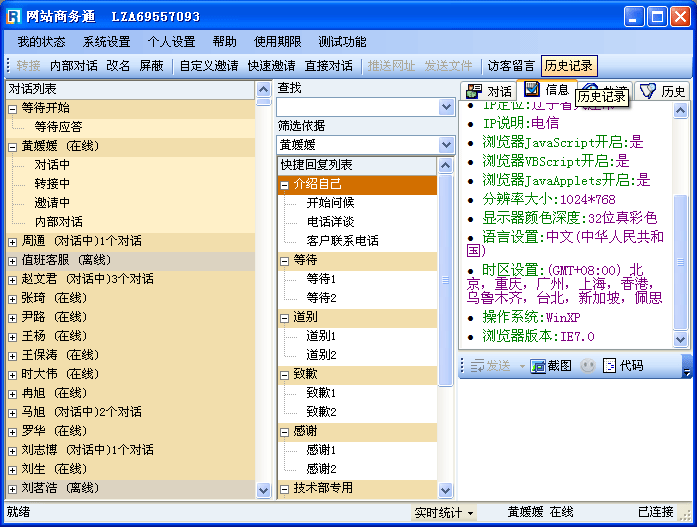
Task: Collapse the 黄媛媛 (在线) tree node
Action: 12,146
